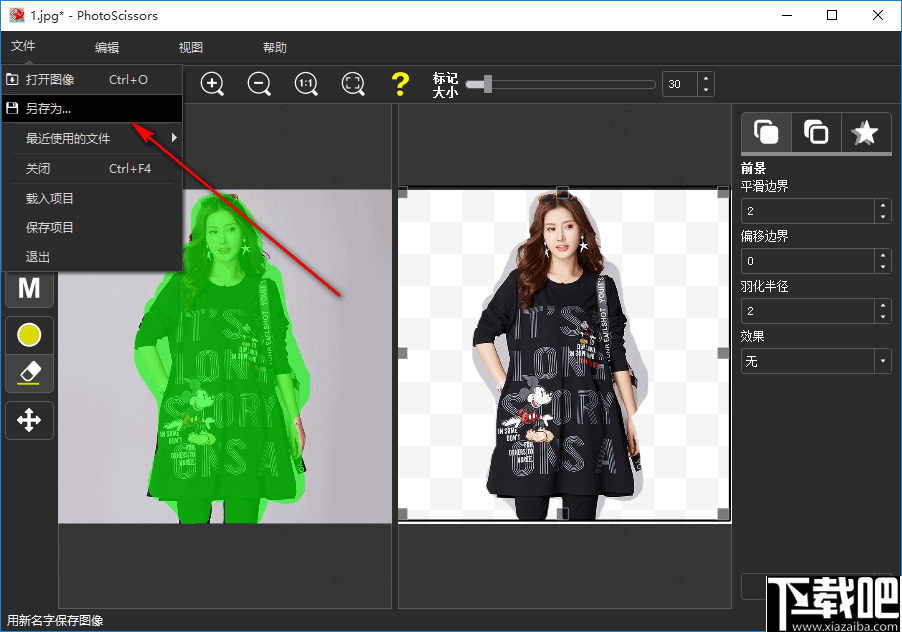Open the star effects tab
This screenshot has height=632, width=902.
click(865, 132)
